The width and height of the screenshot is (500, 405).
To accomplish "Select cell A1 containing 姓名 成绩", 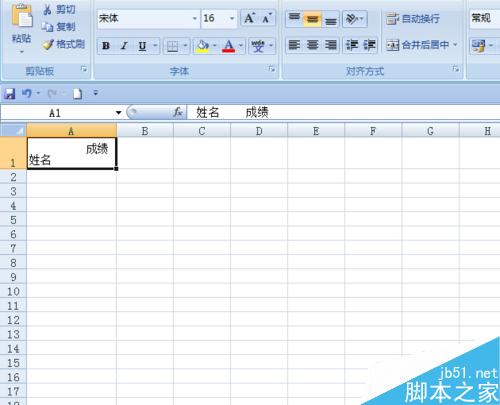I will click(x=72, y=153).
